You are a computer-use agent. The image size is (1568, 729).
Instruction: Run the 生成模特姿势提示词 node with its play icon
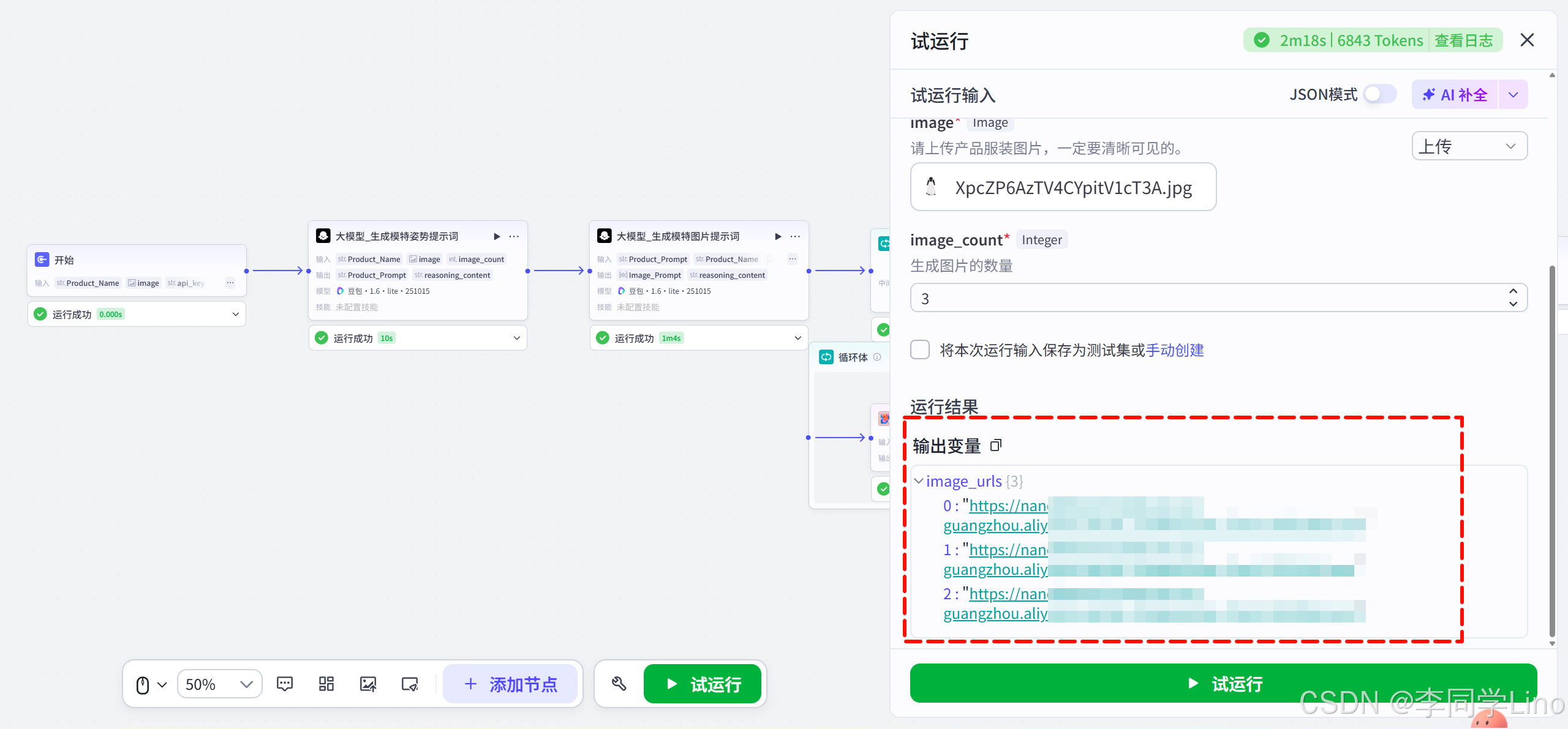point(497,236)
